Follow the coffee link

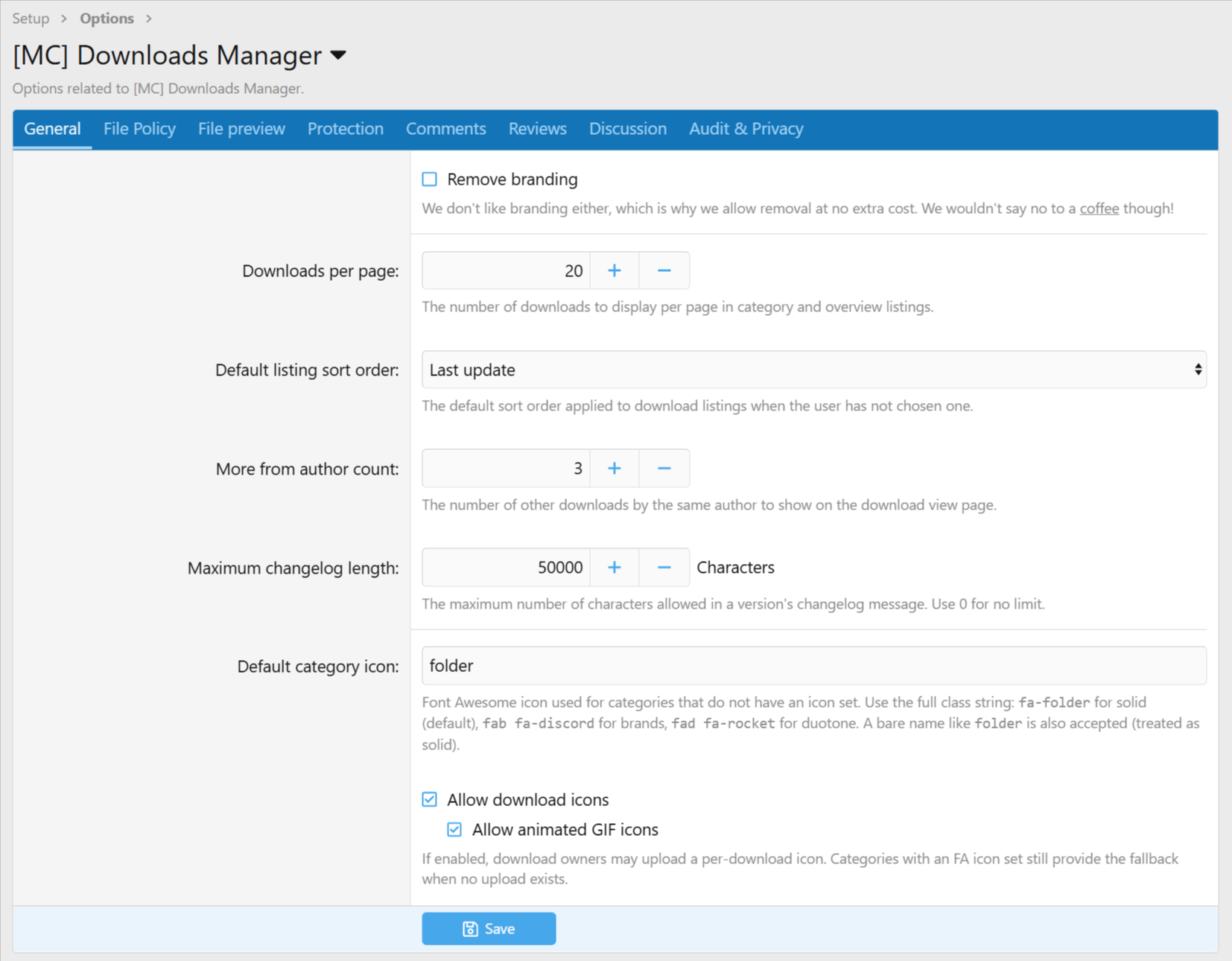tap(1099, 209)
